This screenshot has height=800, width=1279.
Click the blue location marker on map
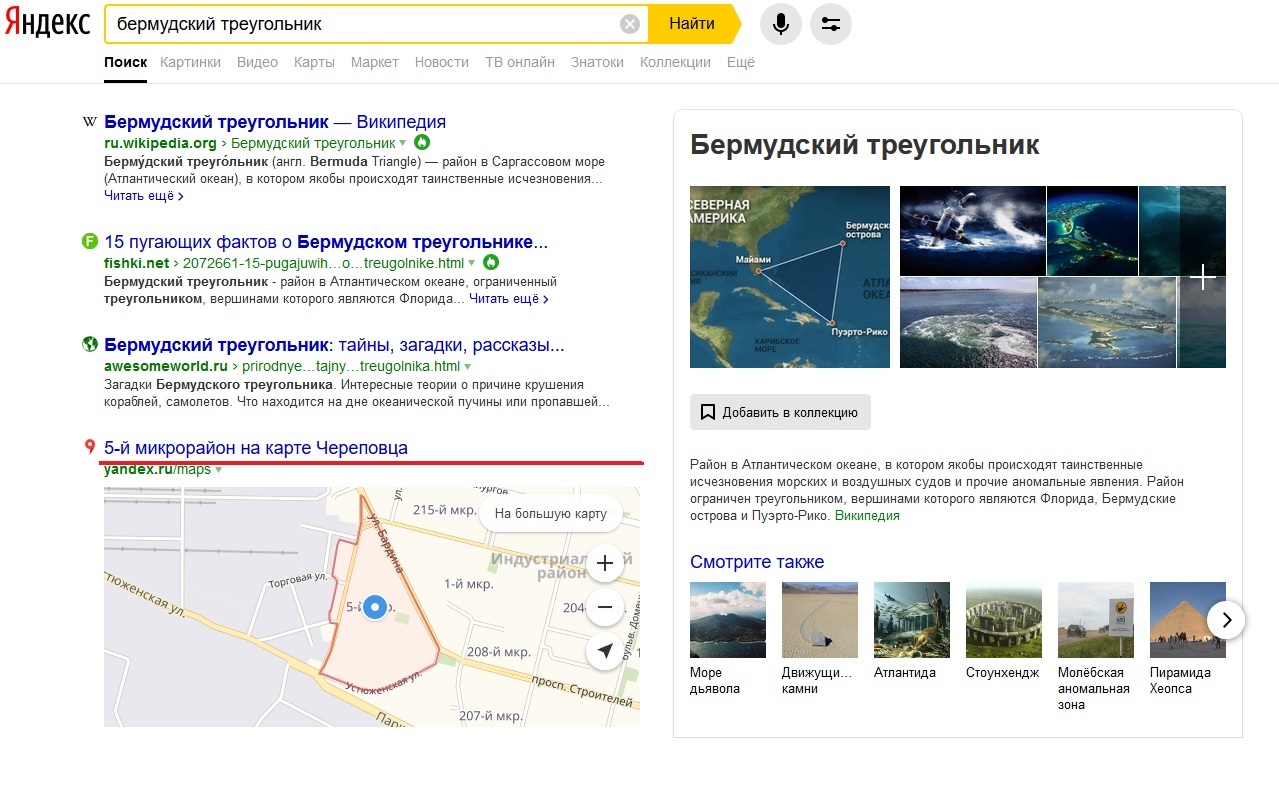(x=375, y=606)
